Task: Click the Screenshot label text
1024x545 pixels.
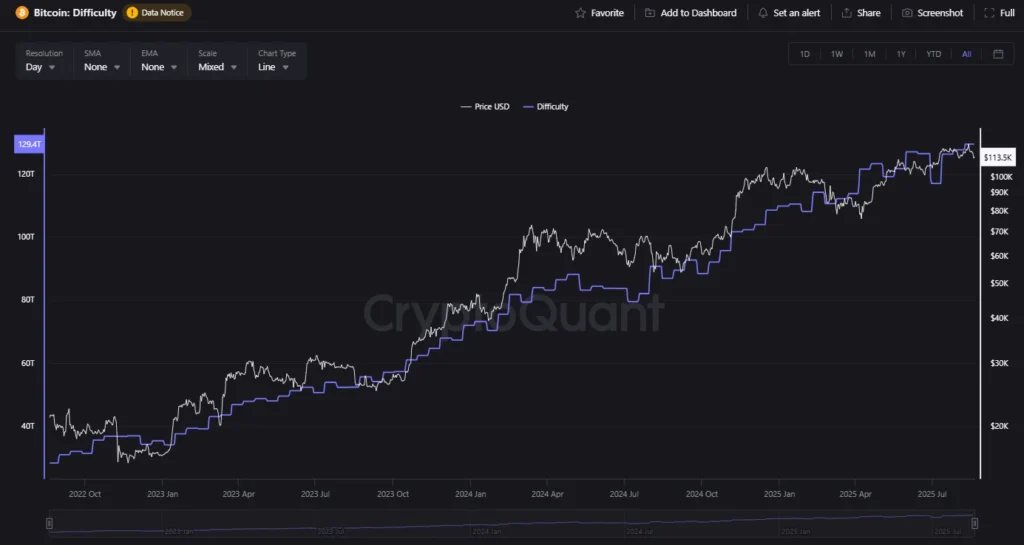Action: 940,13
